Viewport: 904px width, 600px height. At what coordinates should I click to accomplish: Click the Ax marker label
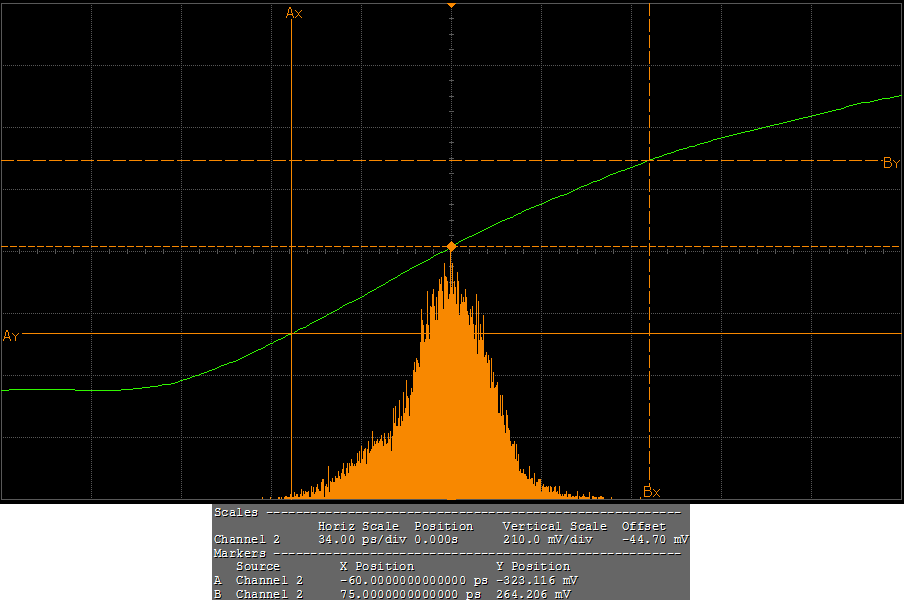[x=294, y=13]
